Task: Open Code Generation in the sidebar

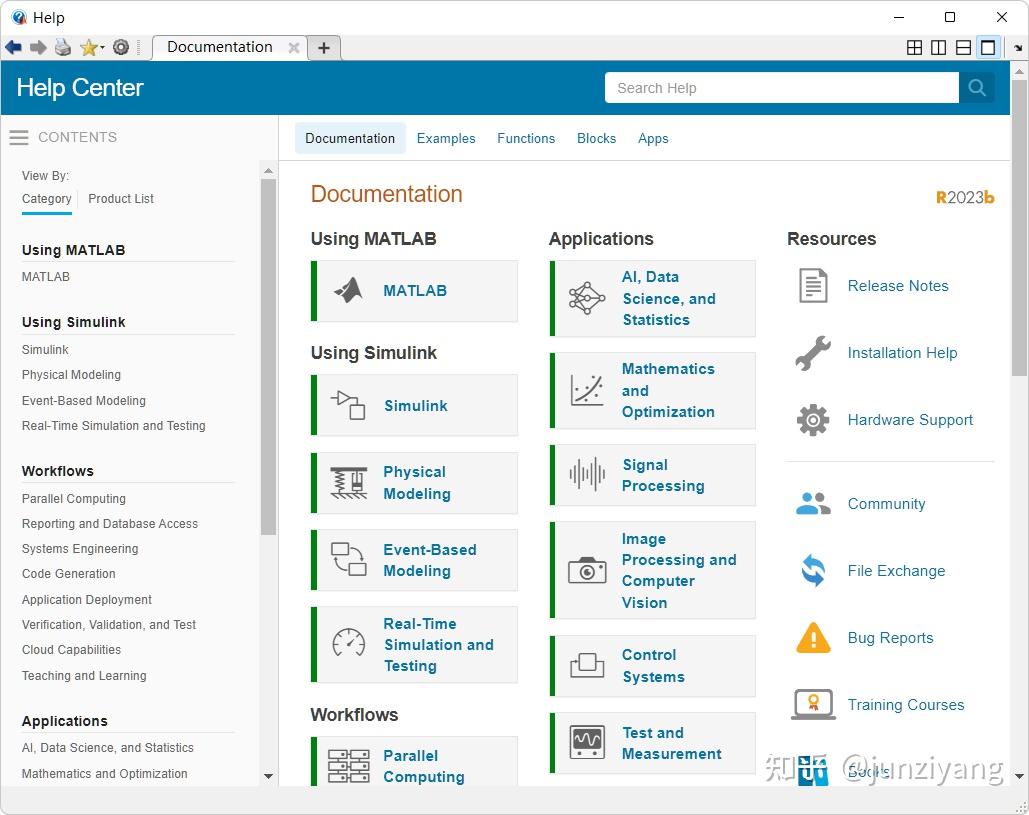Action: point(68,574)
